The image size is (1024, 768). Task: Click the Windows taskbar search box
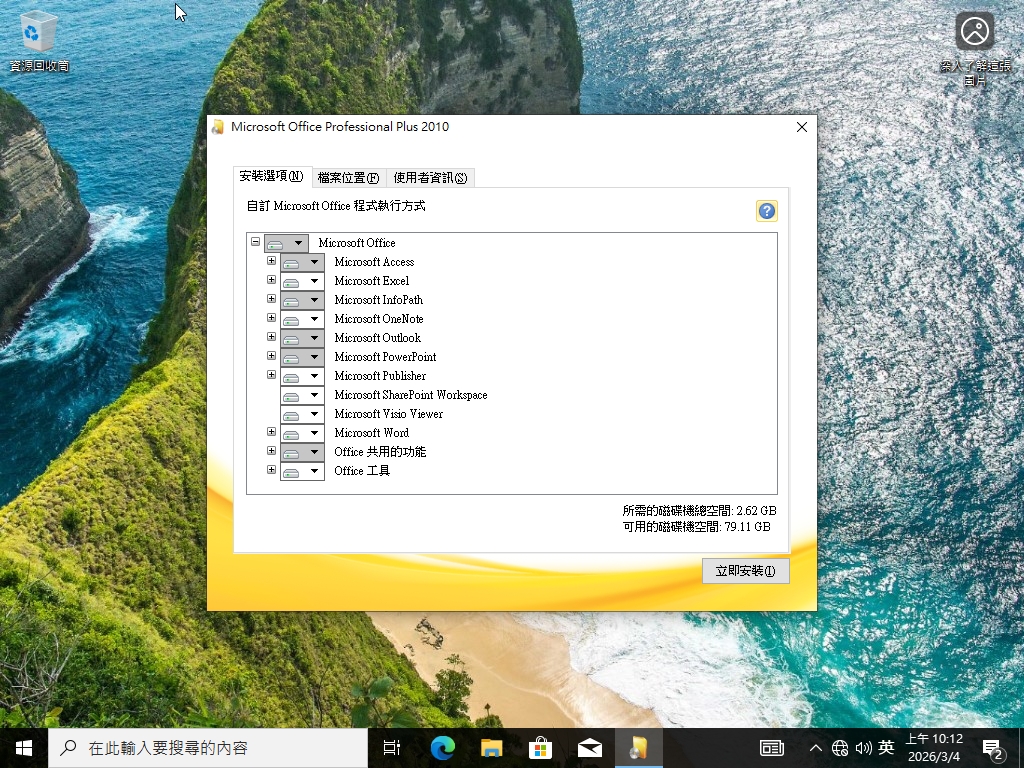point(208,747)
